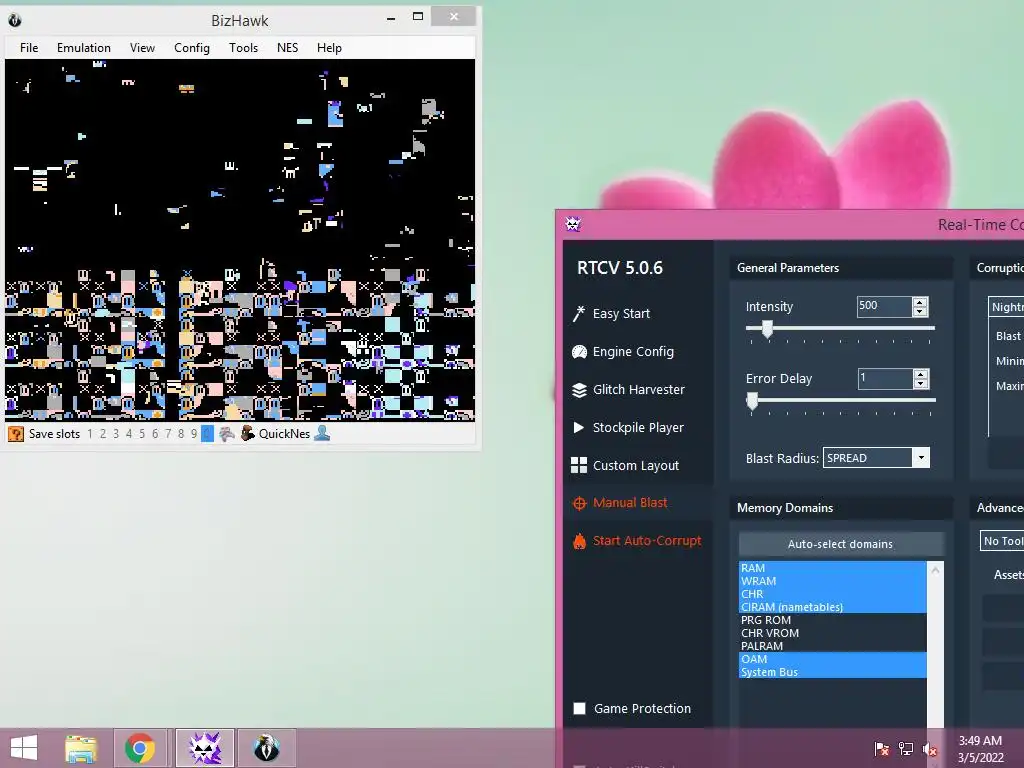Select save slot 9 in BizHawk

194,434
